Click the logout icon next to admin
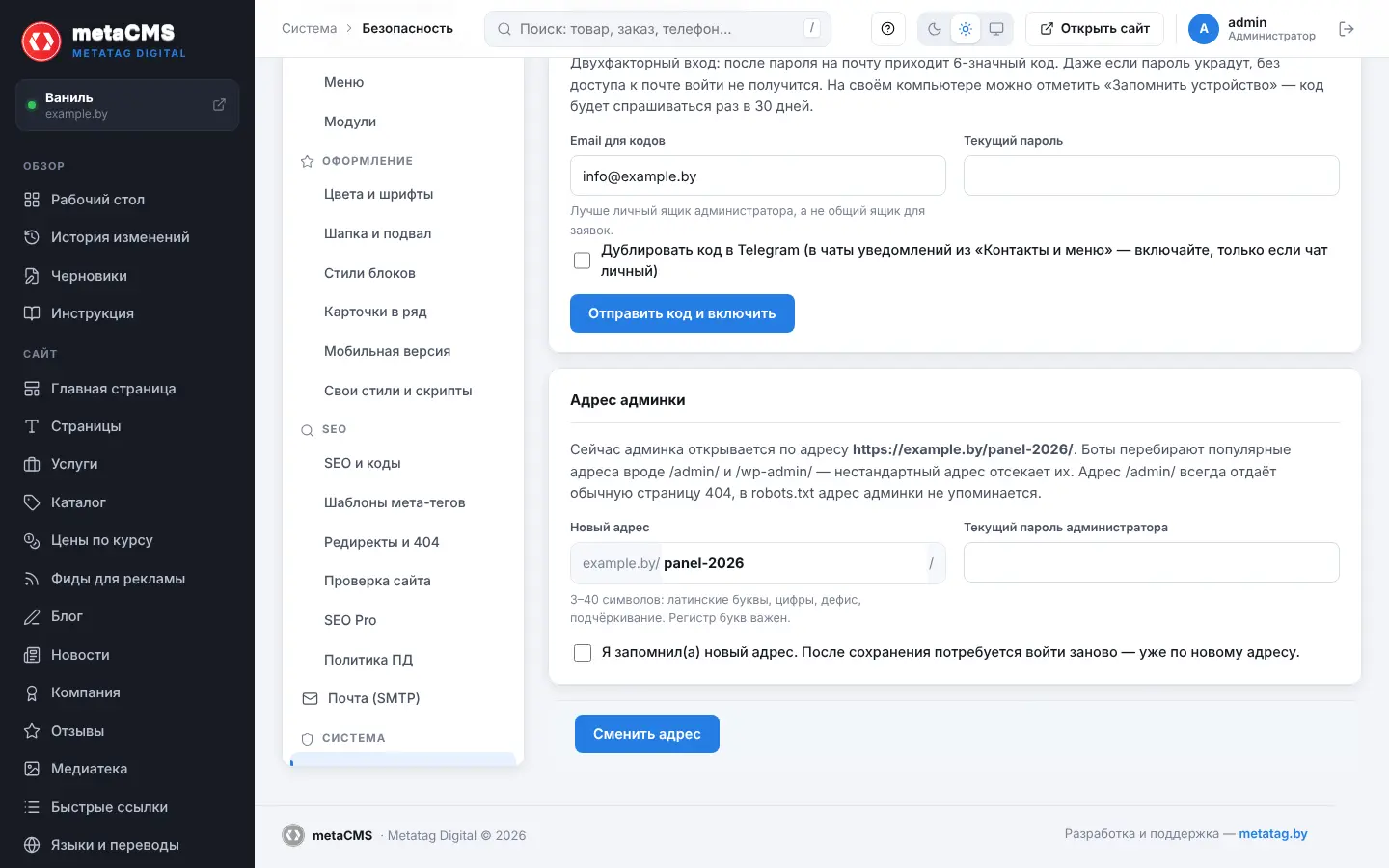Viewport: 1389px width, 868px height. [x=1347, y=29]
